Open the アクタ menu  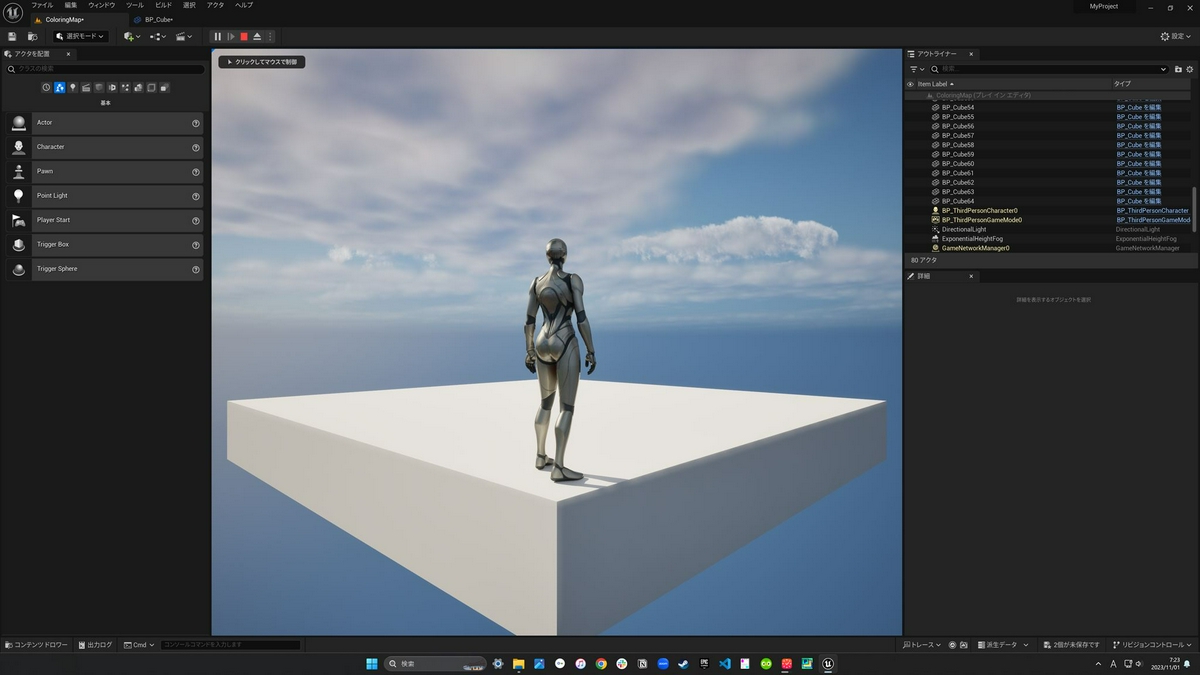[x=215, y=5]
